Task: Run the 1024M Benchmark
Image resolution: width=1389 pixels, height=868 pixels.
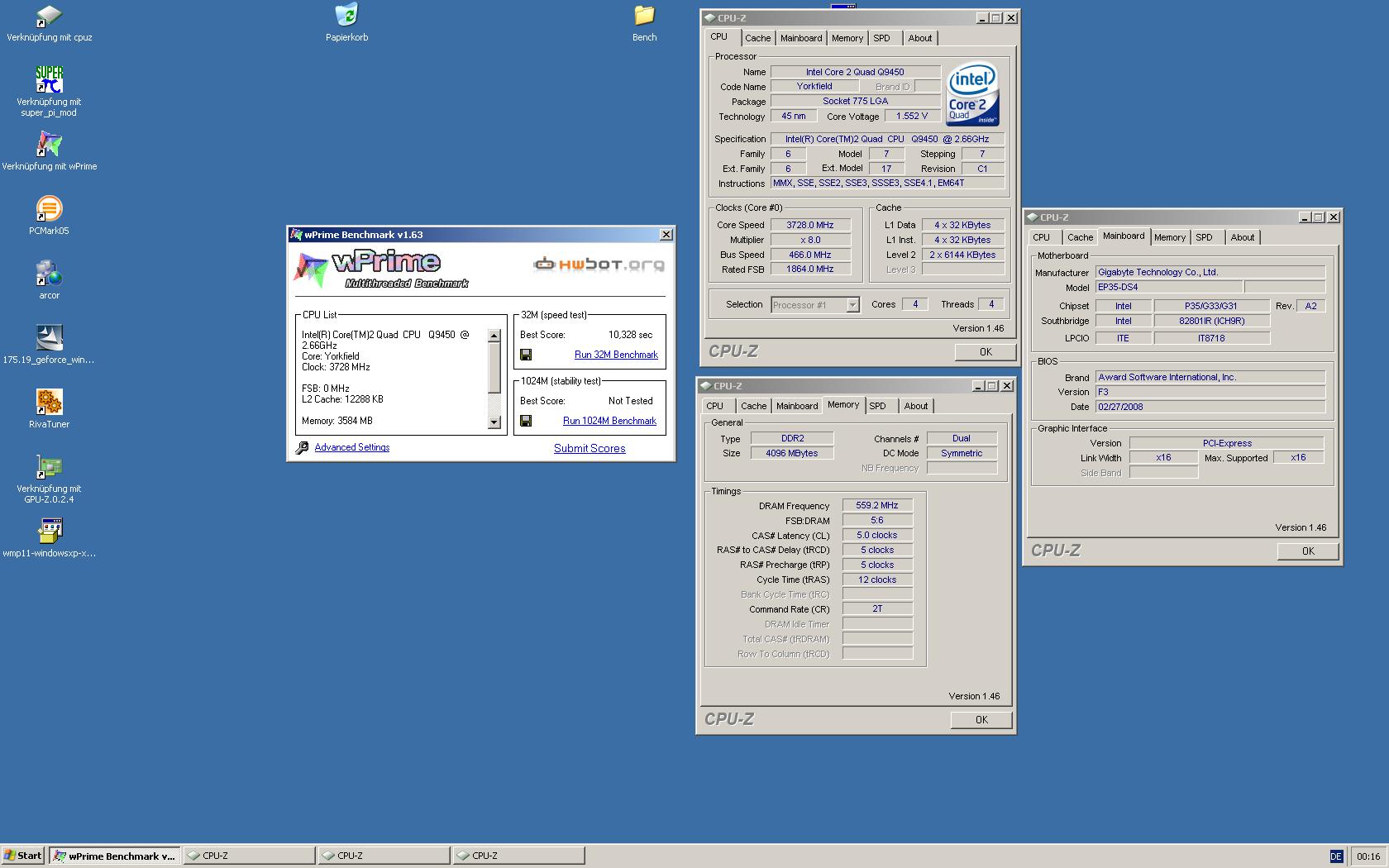Action: click(x=609, y=421)
